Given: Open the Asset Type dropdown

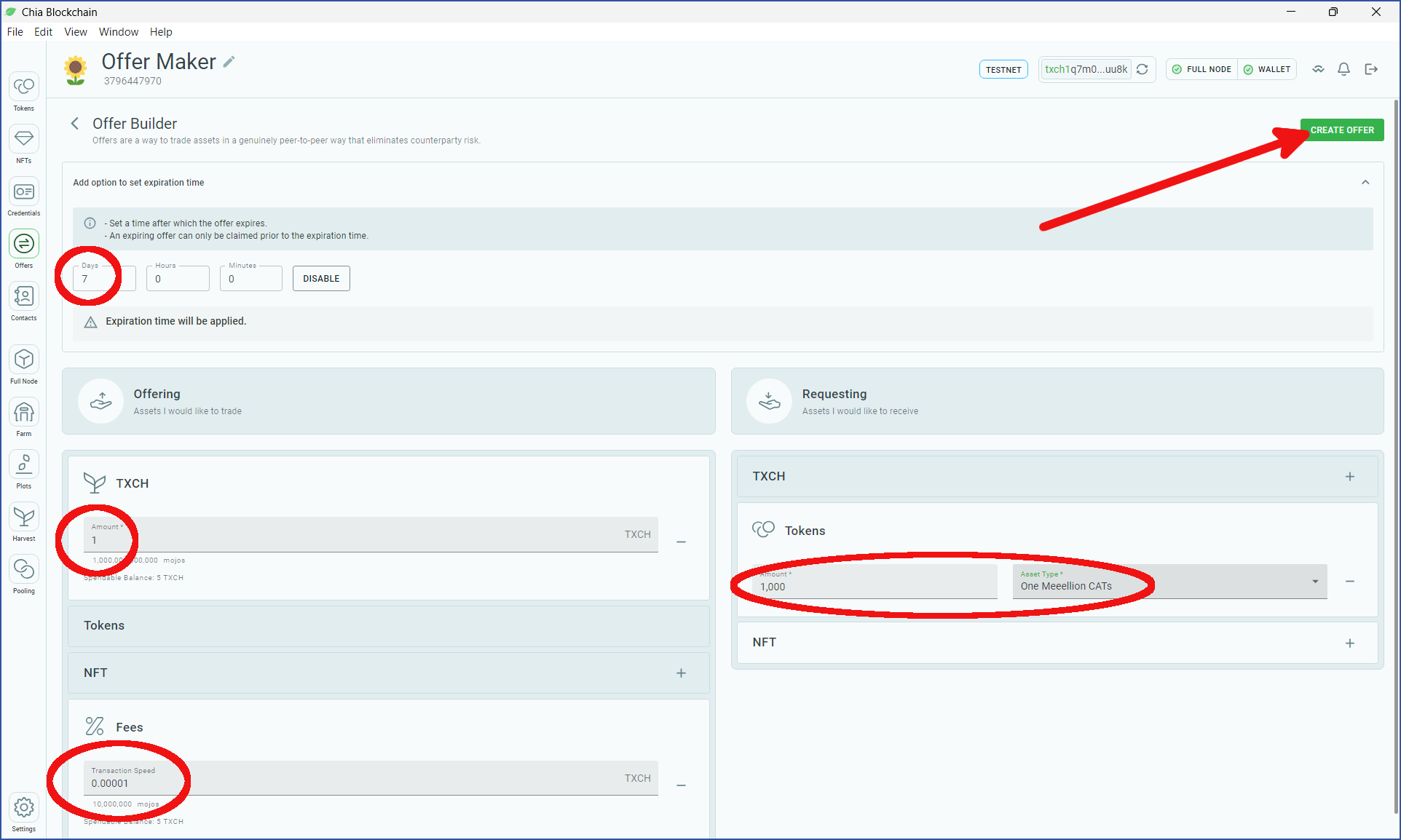Looking at the screenshot, I should (1169, 582).
